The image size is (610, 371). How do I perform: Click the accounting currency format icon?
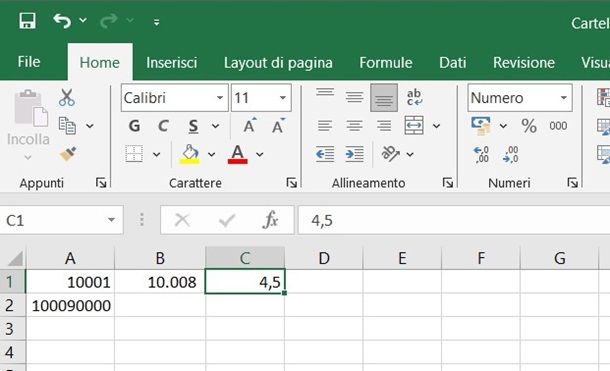click(x=481, y=126)
